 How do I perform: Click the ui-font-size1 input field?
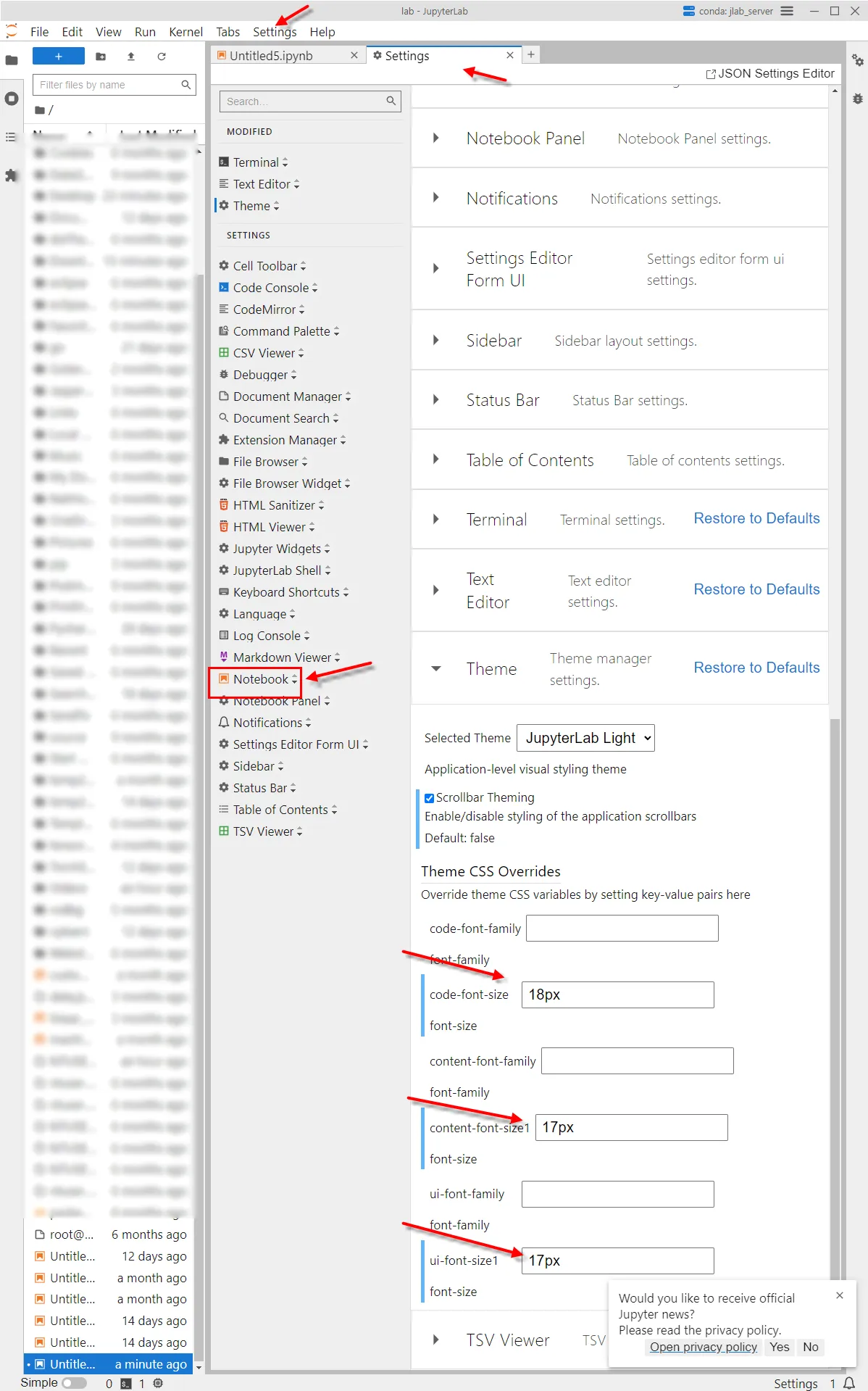point(618,1261)
